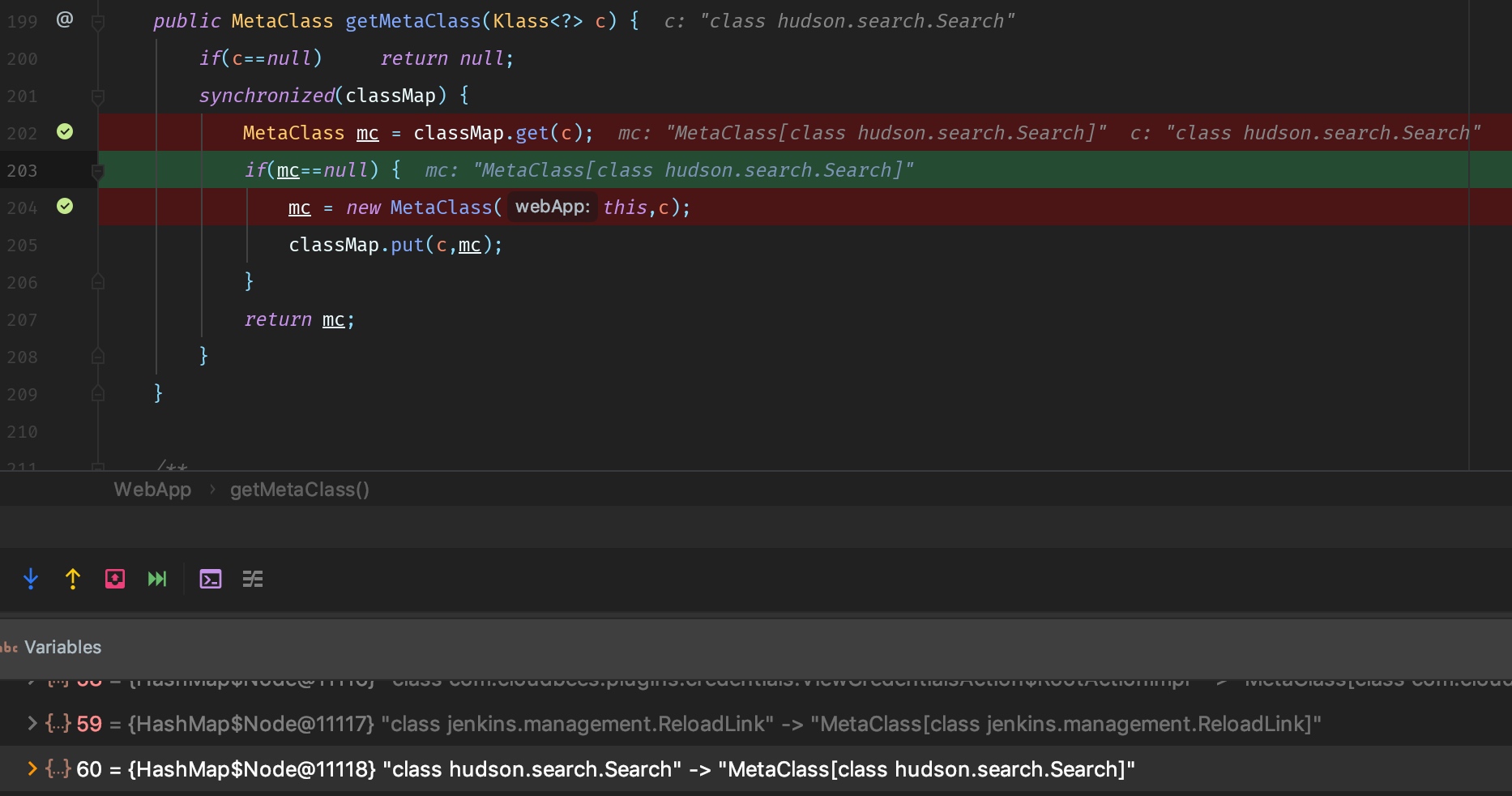Open the Evaluate Expression console icon
The image size is (1512, 796).
click(211, 579)
